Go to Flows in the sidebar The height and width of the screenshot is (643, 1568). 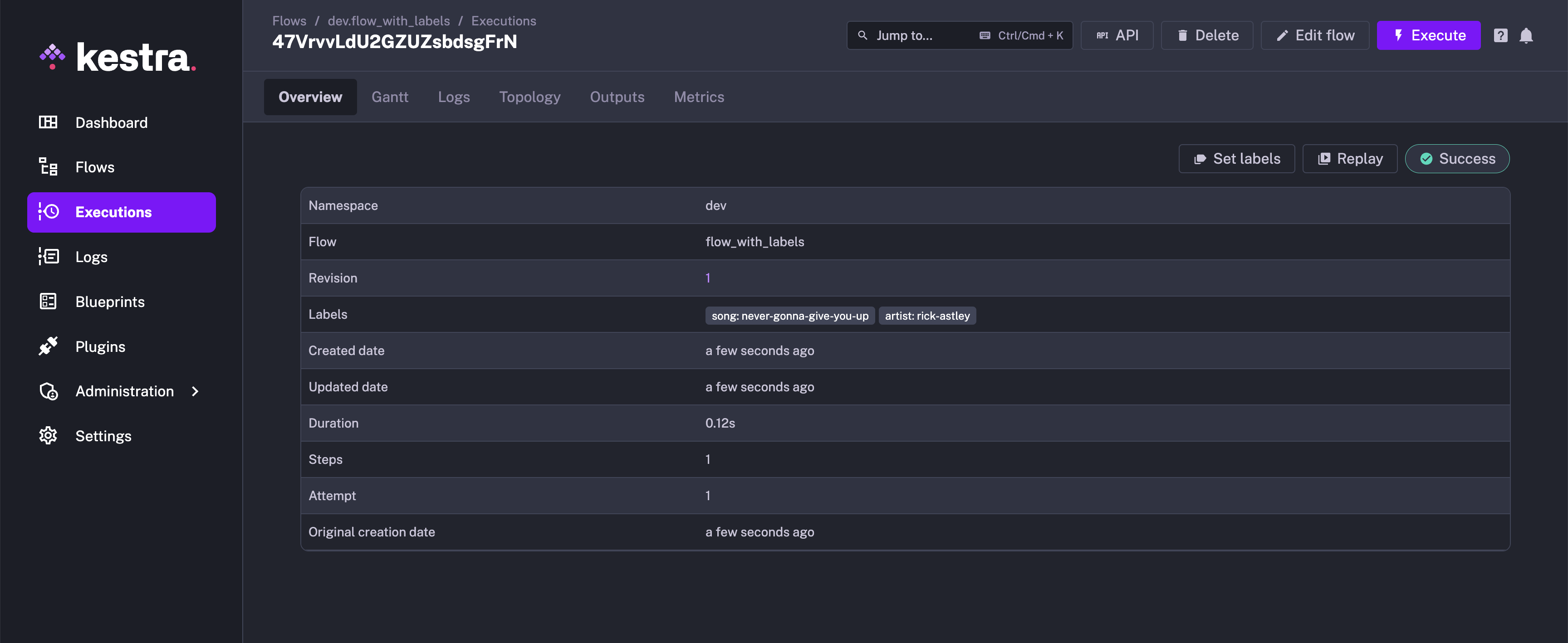(94, 167)
